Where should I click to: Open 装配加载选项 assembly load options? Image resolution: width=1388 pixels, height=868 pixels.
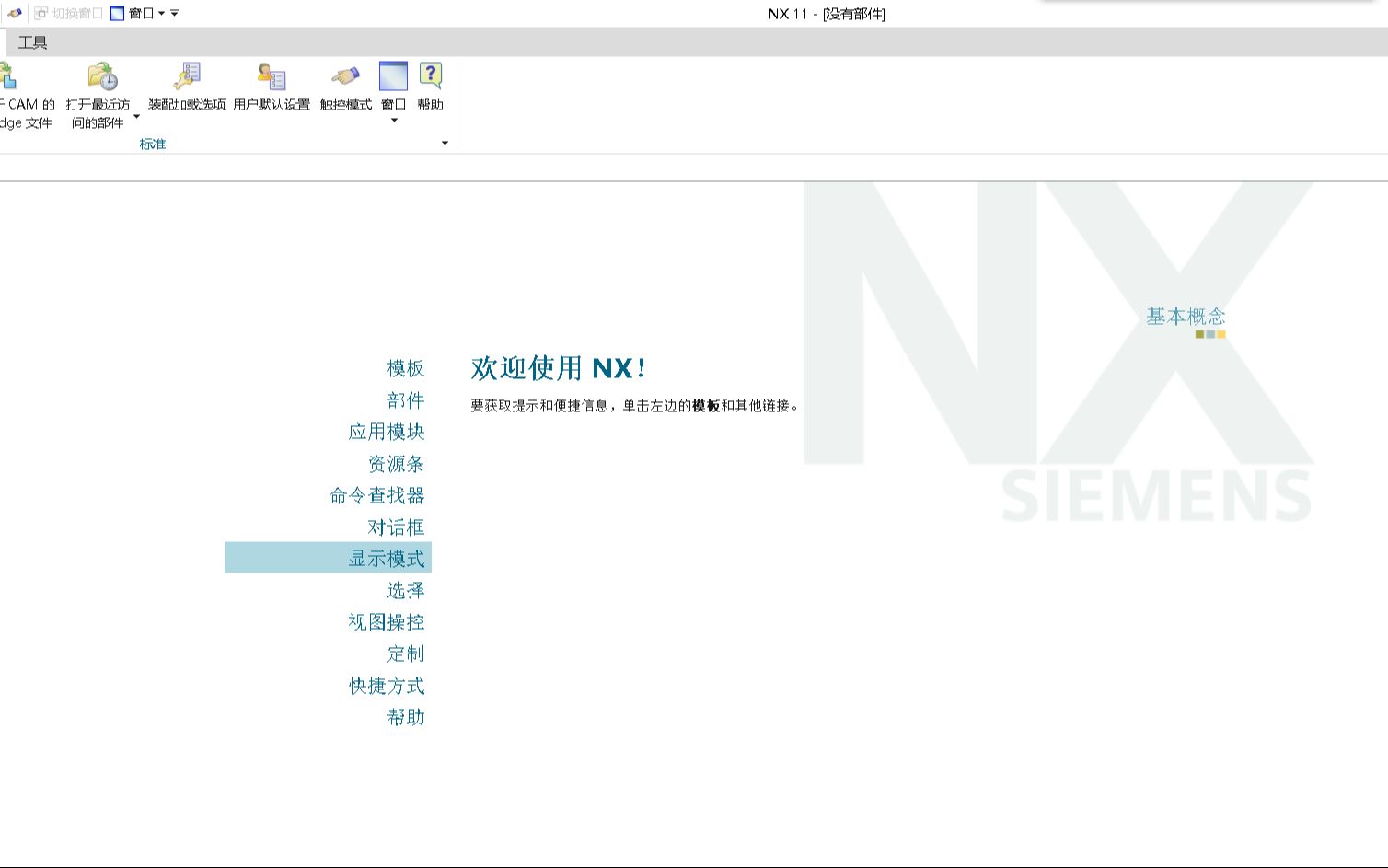tap(187, 87)
